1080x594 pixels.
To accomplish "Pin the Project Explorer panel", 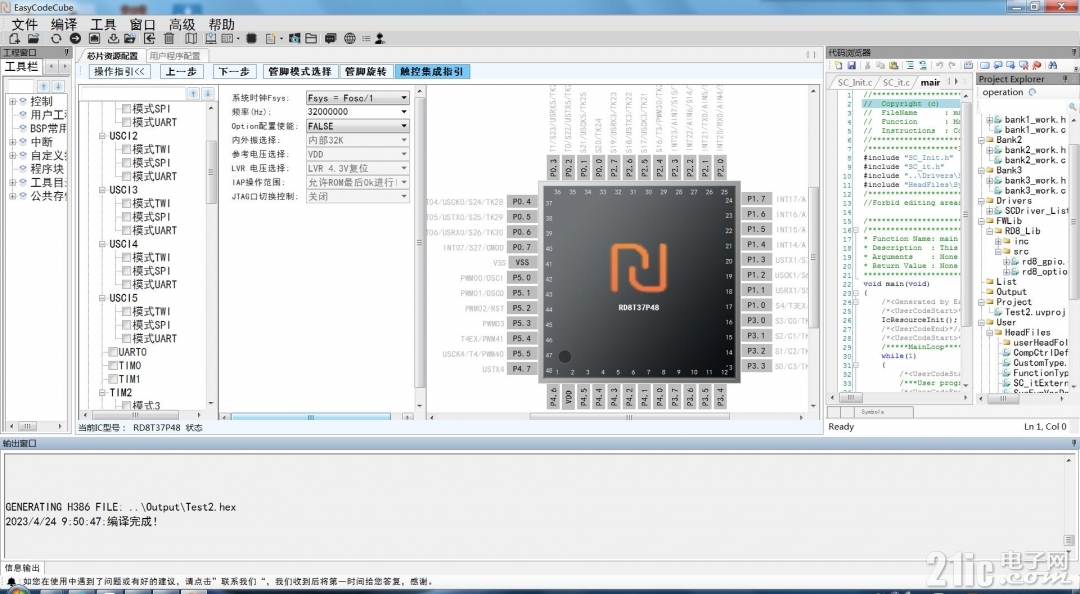I will tap(1065, 79).
